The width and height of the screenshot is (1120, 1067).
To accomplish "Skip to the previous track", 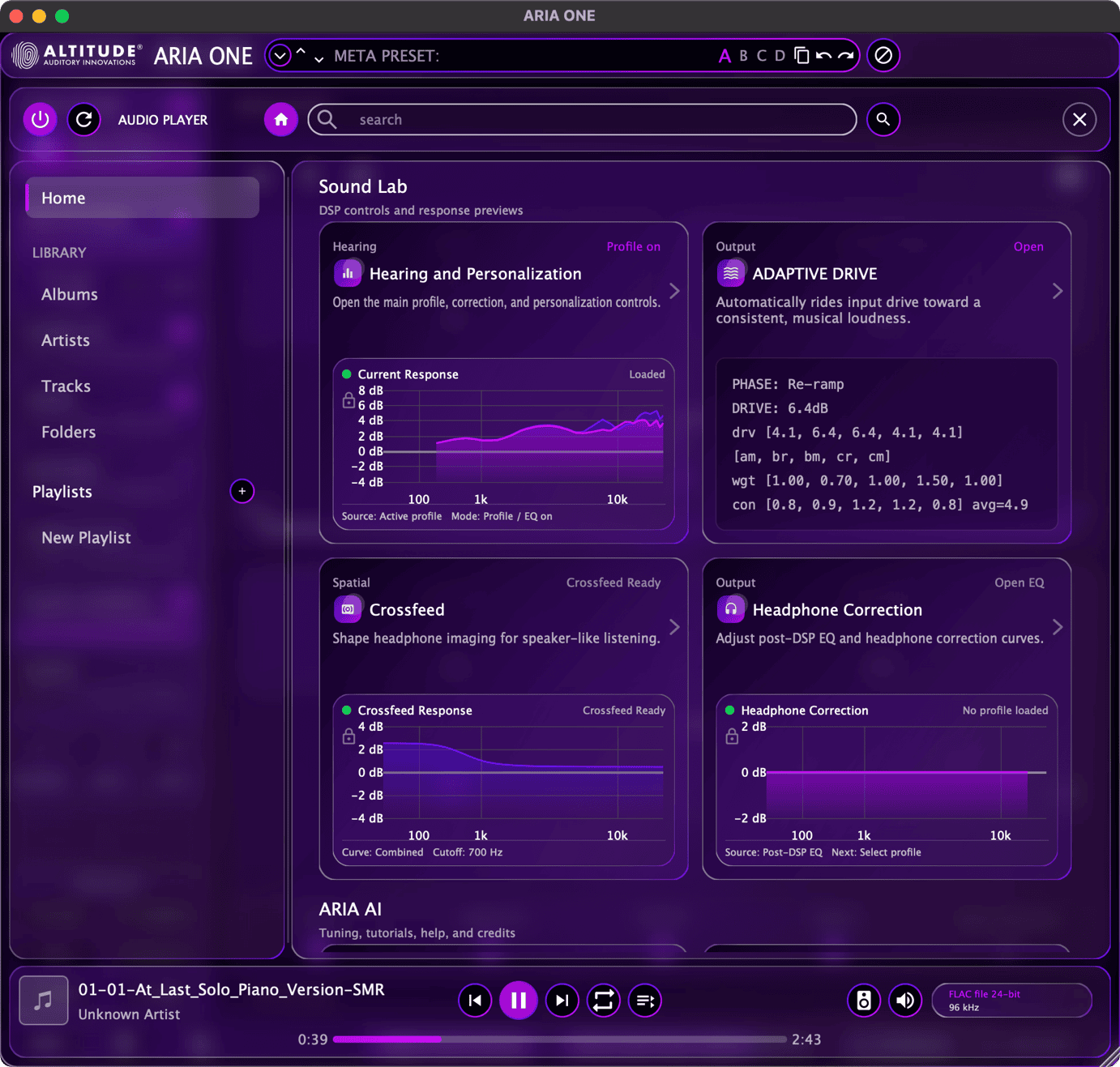I will pos(475,1001).
